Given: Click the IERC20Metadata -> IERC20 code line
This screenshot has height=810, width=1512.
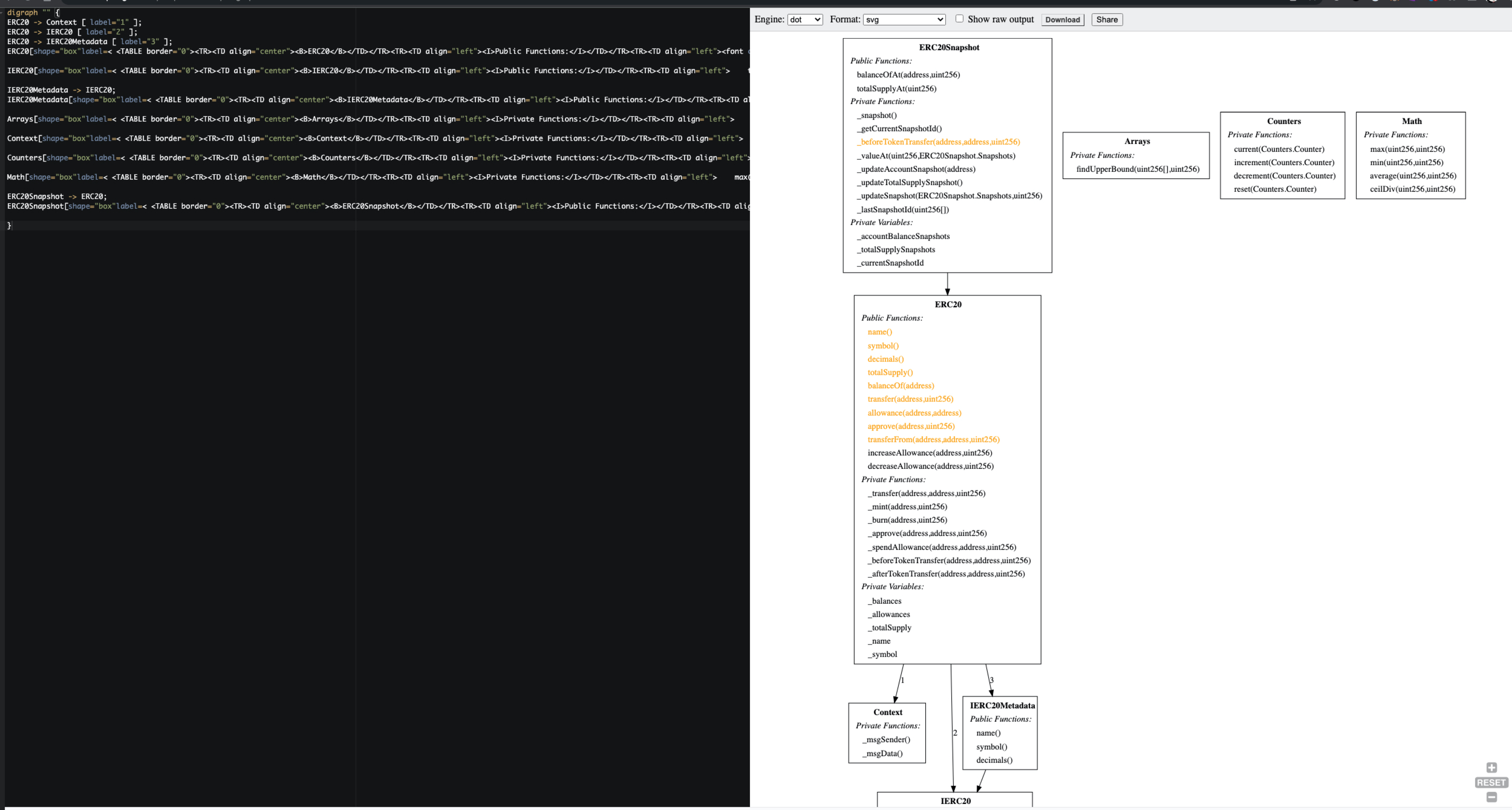Looking at the screenshot, I should pyautogui.click(x=61, y=90).
